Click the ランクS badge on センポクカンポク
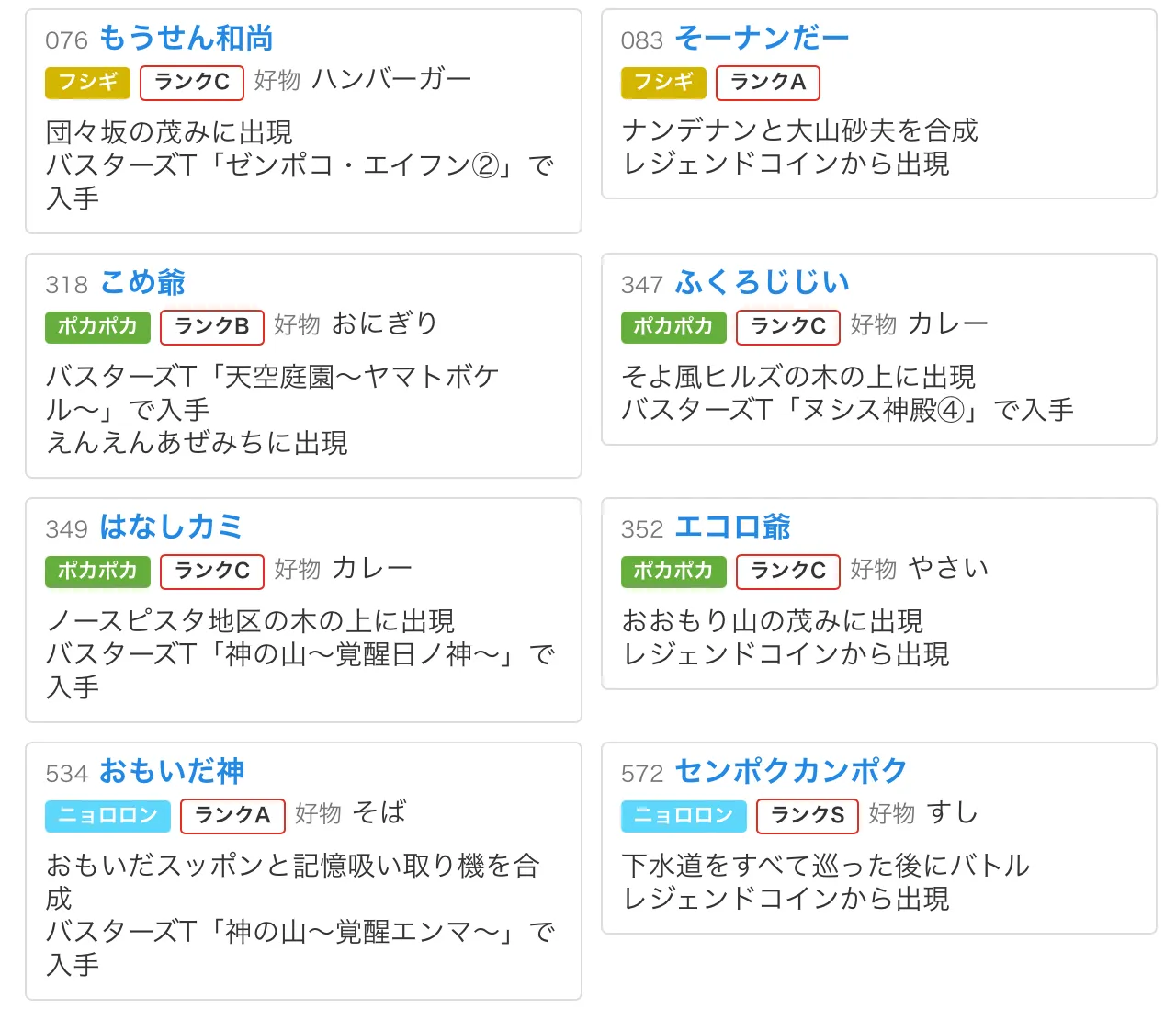This screenshot has width=1176, height=1009. (808, 816)
